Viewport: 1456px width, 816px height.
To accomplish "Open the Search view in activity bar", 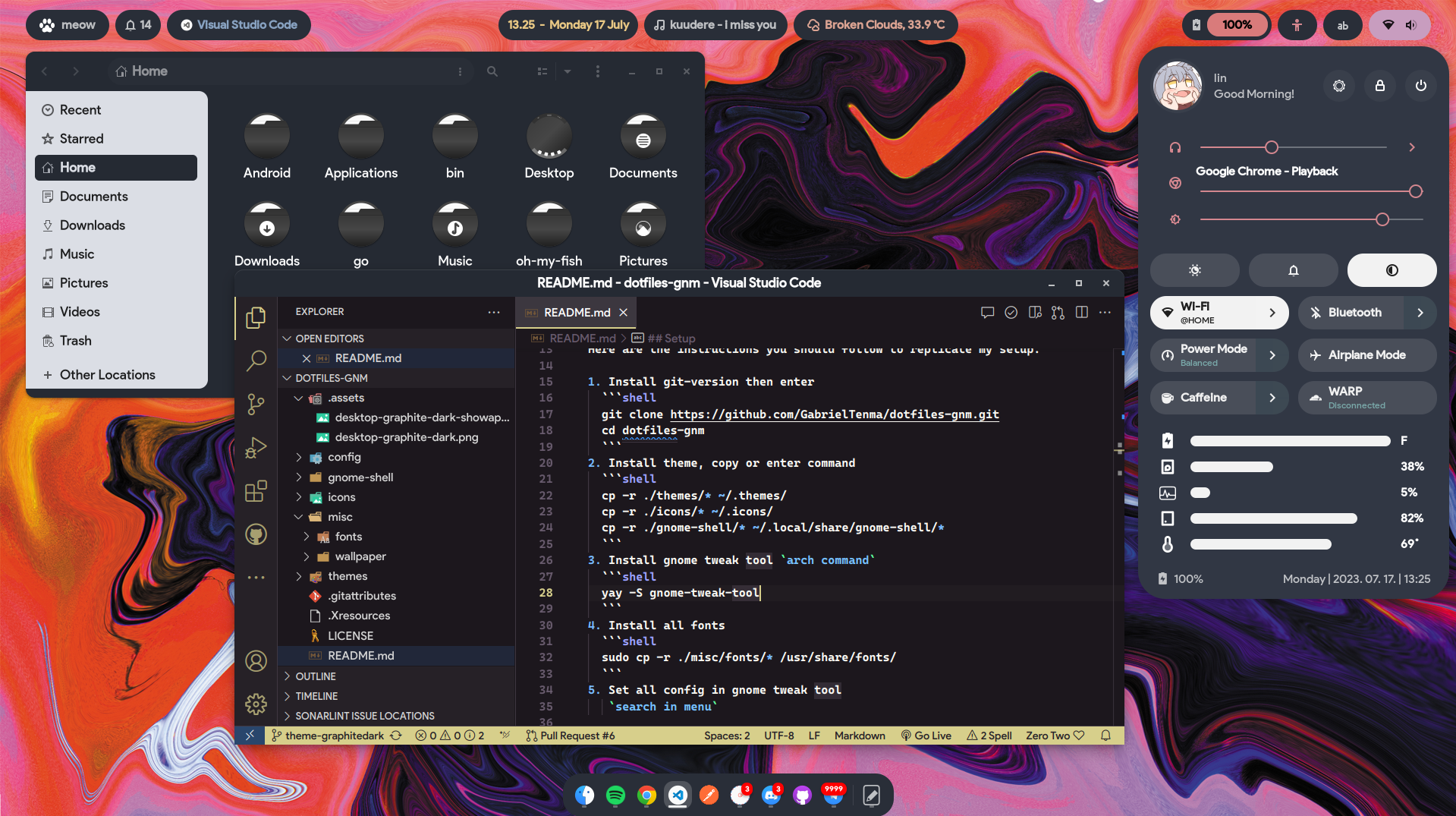I will (x=256, y=361).
